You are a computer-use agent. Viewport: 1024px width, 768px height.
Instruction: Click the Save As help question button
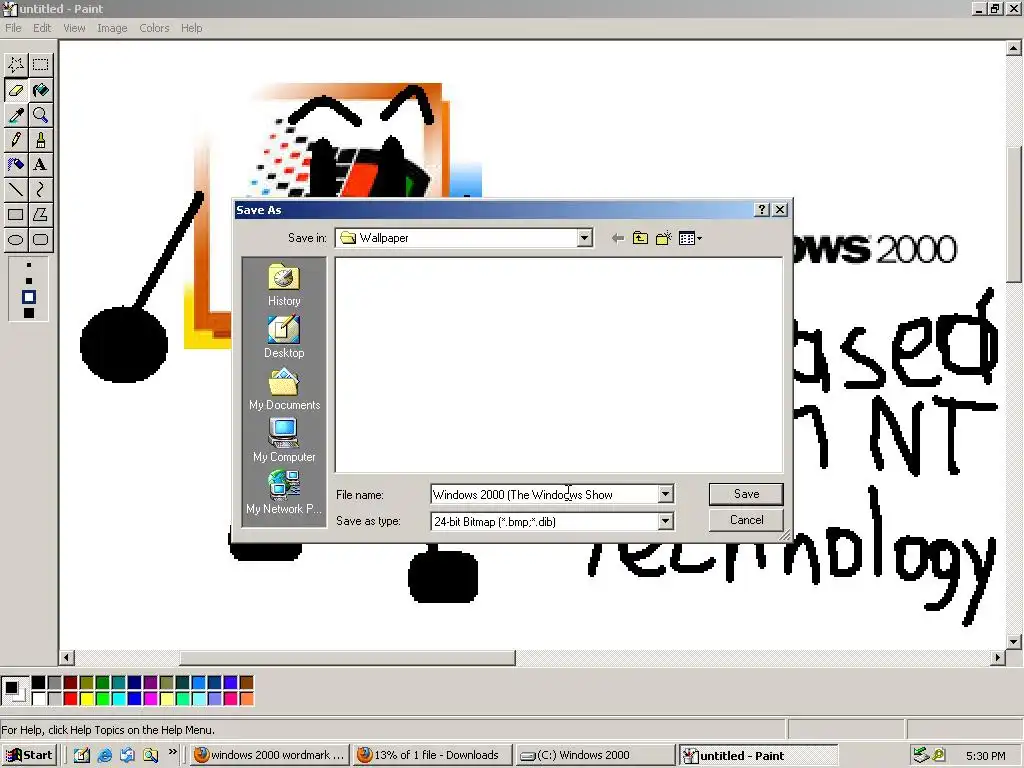point(761,210)
